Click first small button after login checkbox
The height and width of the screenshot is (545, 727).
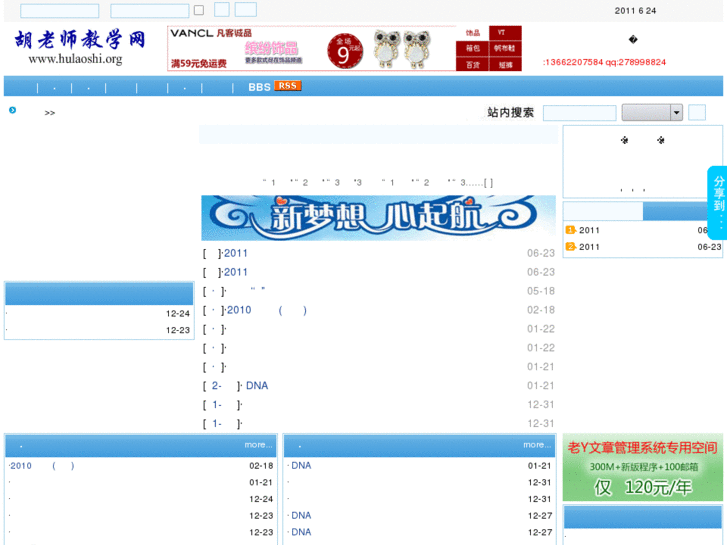(x=222, y=9)
